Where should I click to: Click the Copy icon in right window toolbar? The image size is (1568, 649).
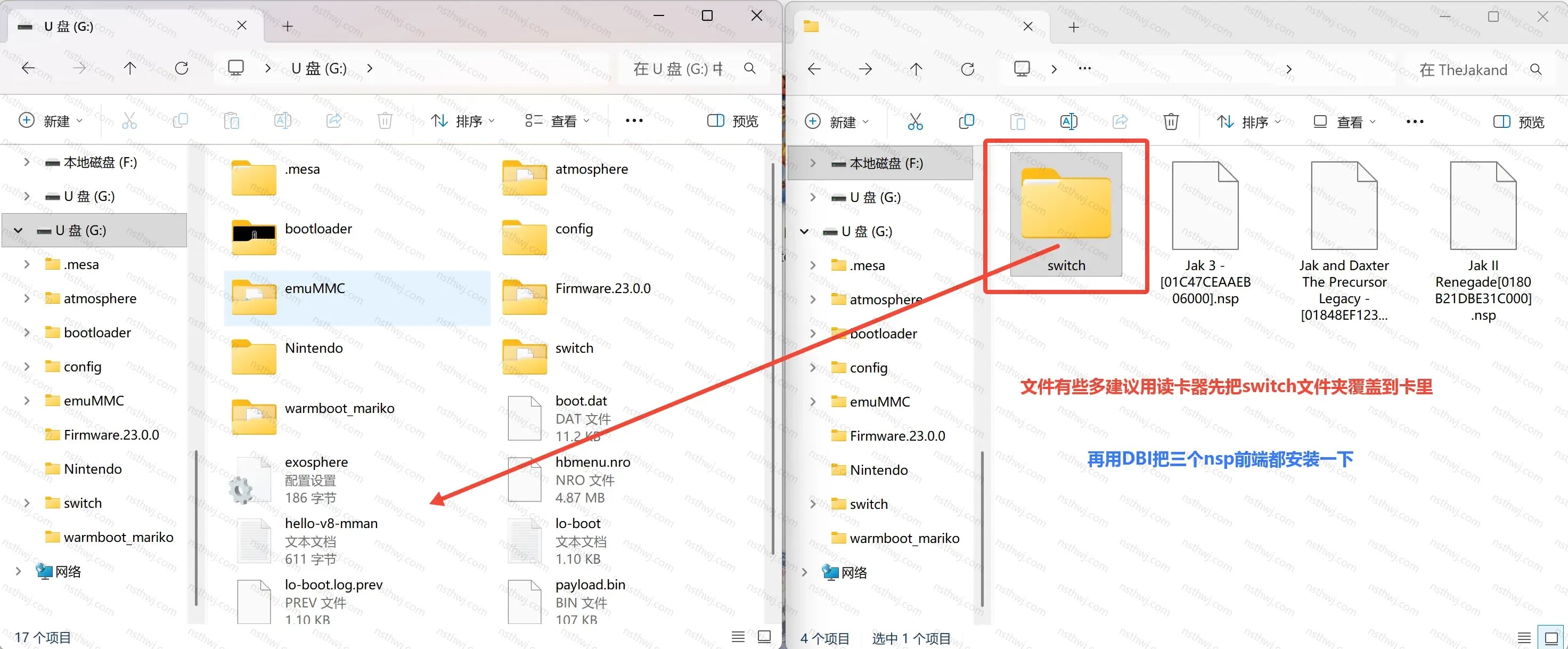tap(966, 122)
